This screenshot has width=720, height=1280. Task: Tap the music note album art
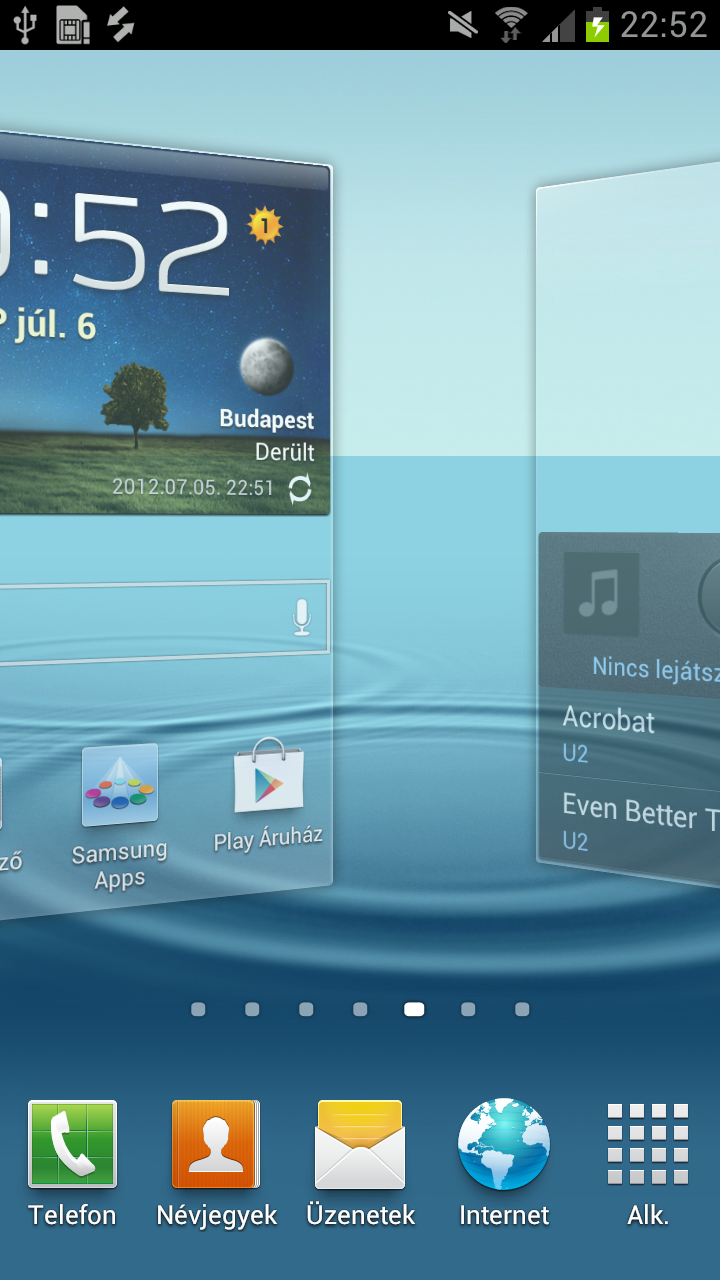[601, 594]
